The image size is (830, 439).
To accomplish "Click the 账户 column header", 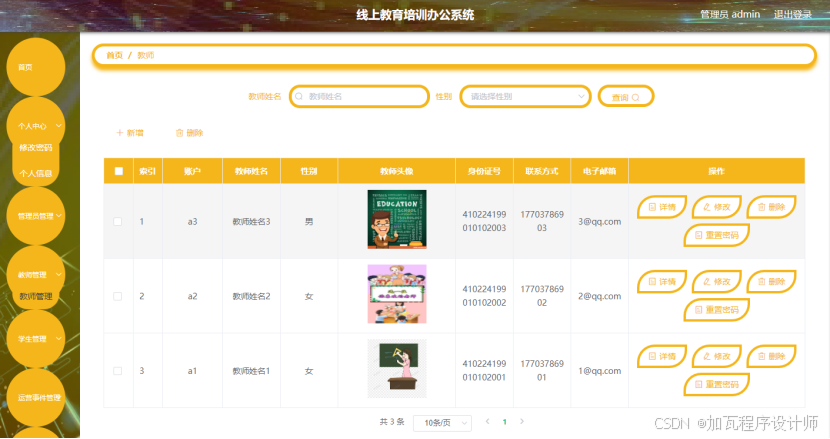I will (192, 171).
